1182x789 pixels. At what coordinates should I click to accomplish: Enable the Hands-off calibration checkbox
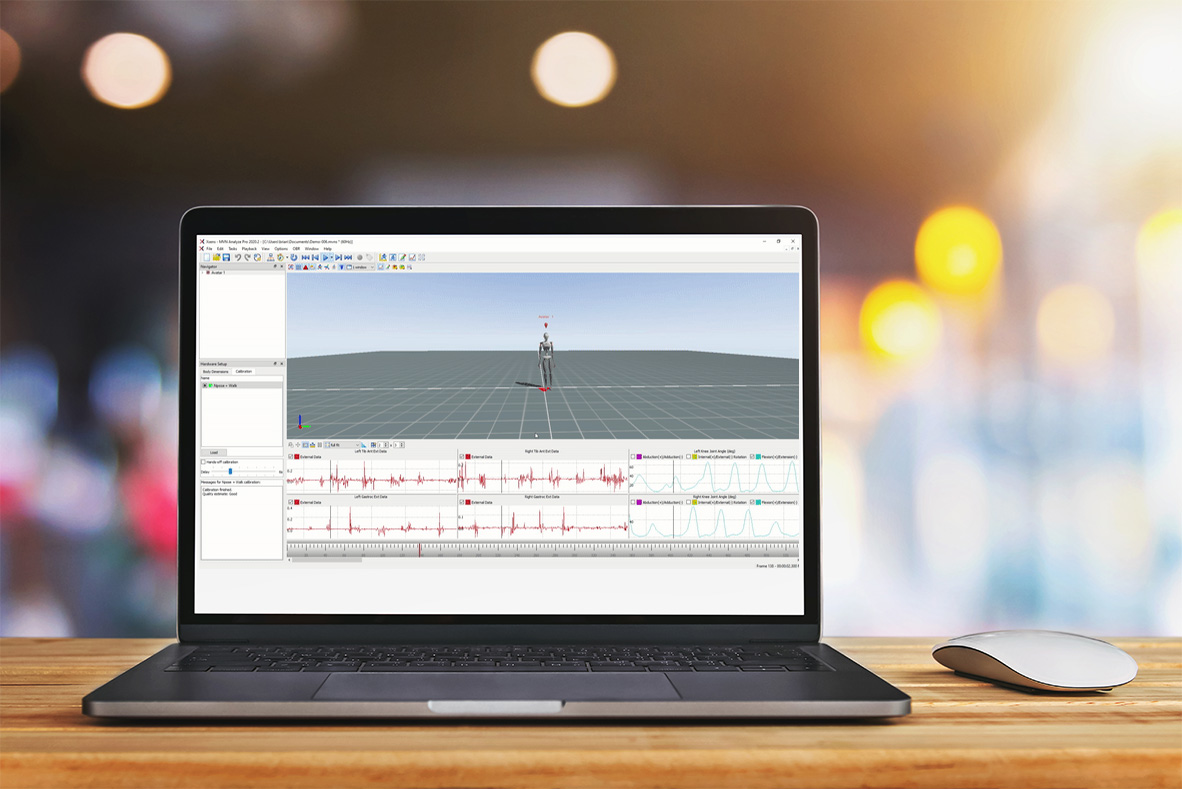tap(204, 462)
